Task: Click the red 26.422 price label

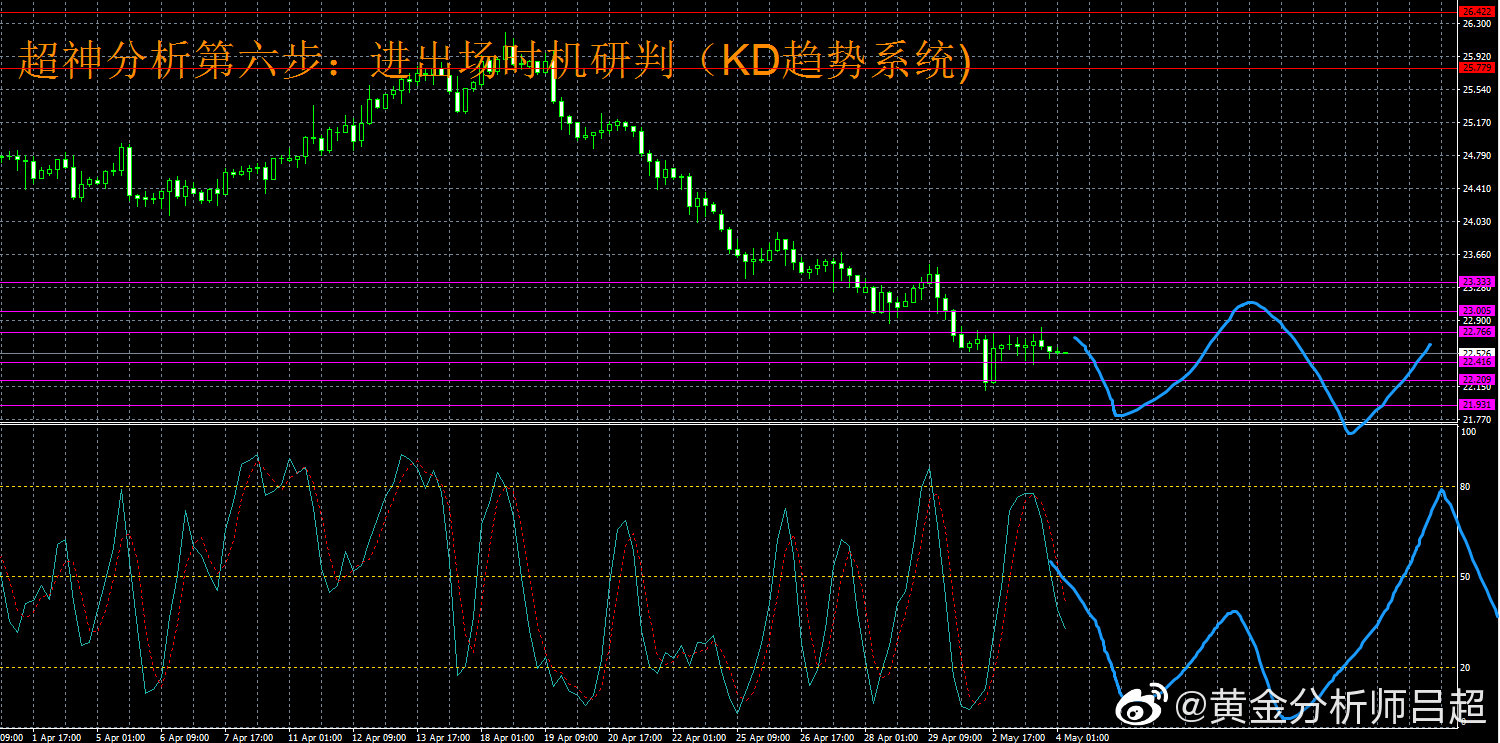Action: 1477,12
